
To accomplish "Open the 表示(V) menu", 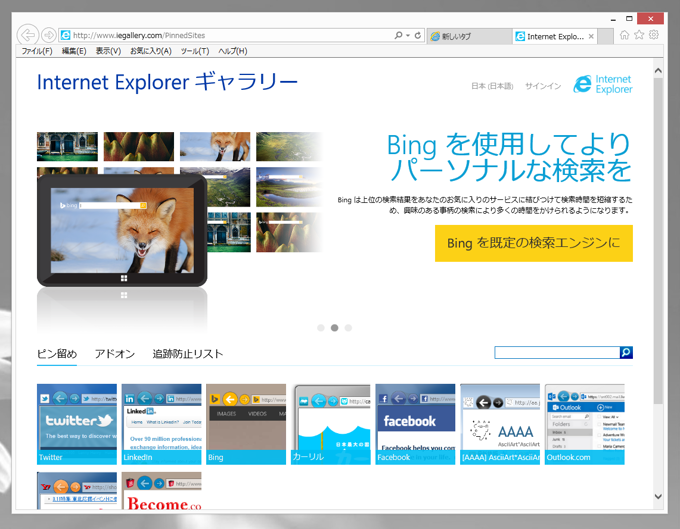I will tap(108, 51).
